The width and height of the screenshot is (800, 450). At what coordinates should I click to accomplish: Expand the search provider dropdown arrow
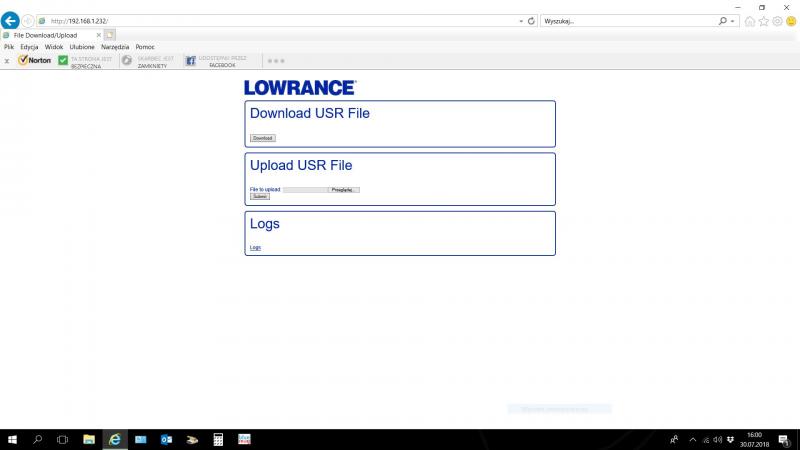pyautogui.click(x=733, y=20)
